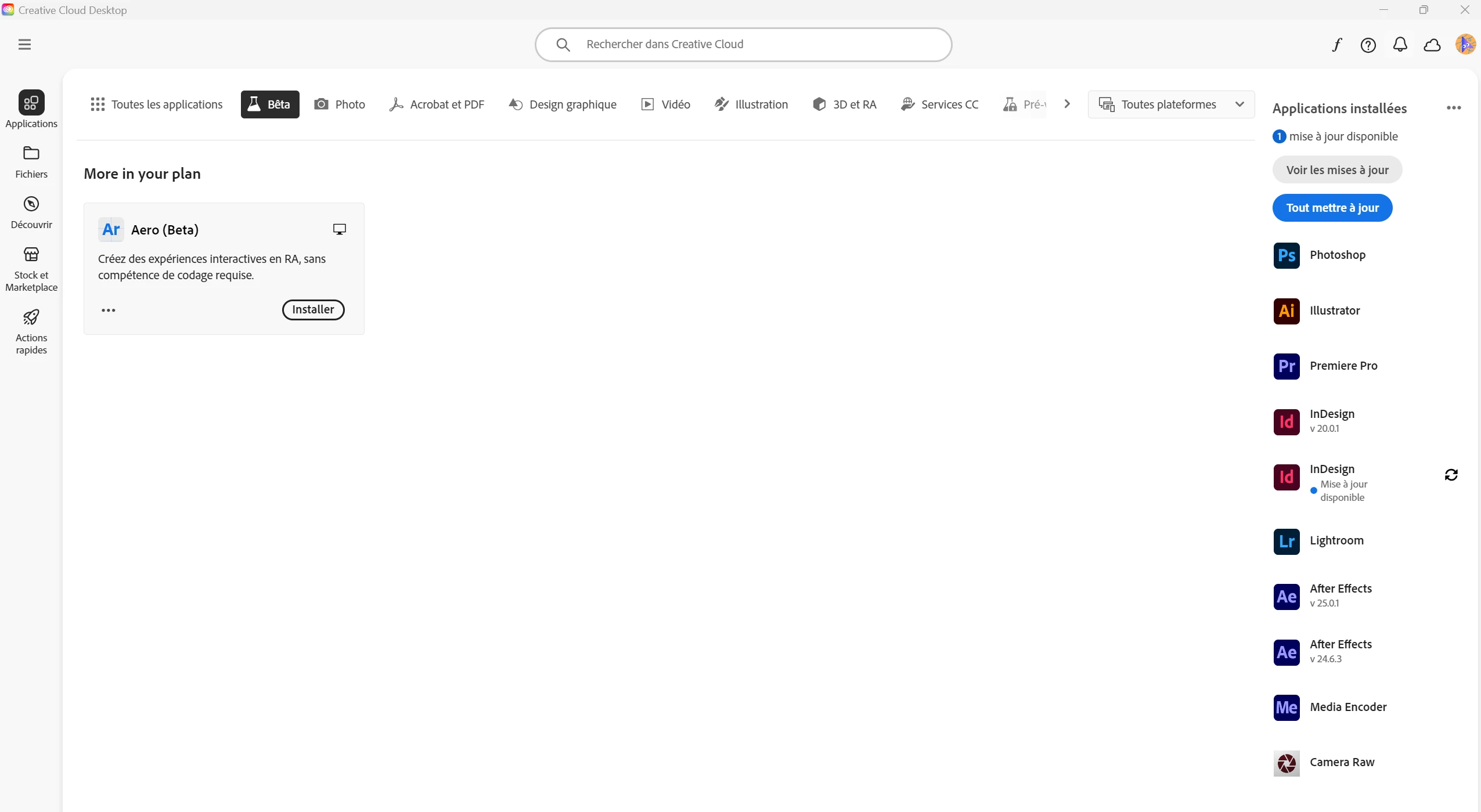The width and height of the screenshot is (1481, 812).
Task: Click the 'Aero (Beta)' card title
Action: click(x=165, y=230)
